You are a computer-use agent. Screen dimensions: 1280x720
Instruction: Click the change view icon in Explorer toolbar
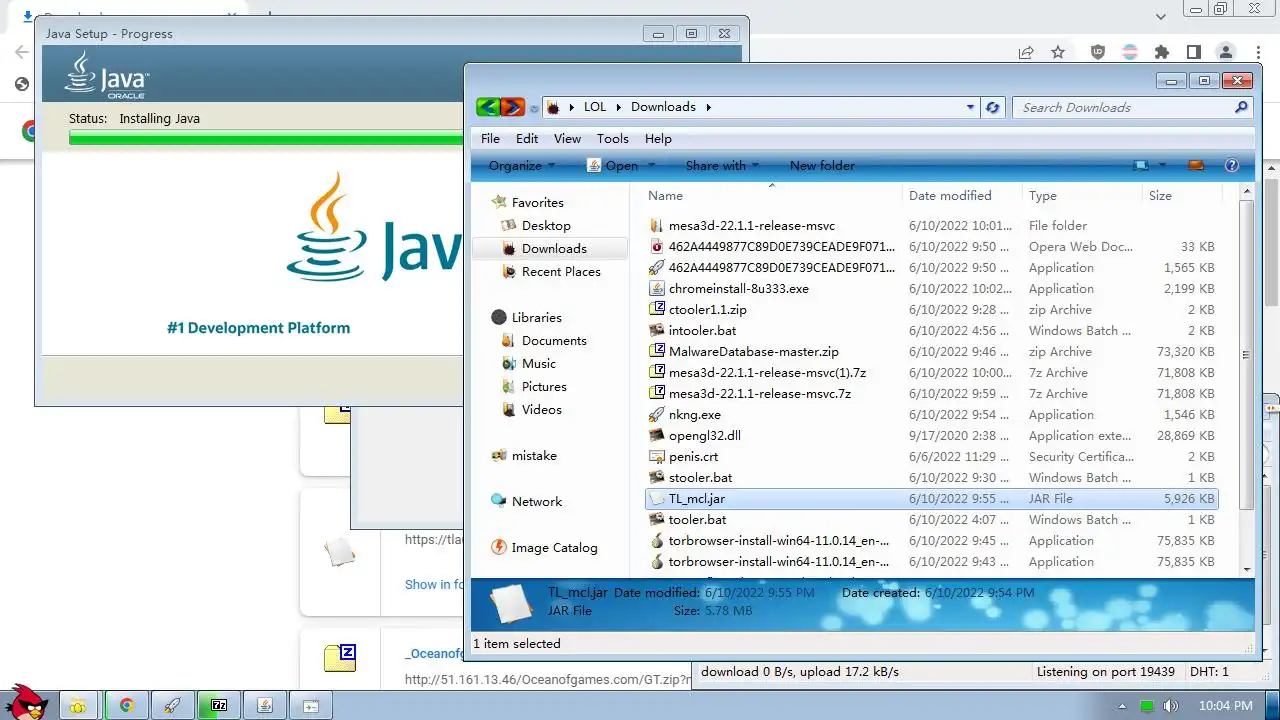coord(1141,165)
